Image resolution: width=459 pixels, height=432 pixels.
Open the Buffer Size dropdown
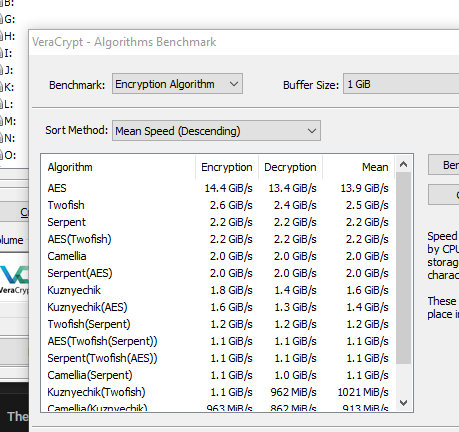pyautogui.click(x=401, y=84)
